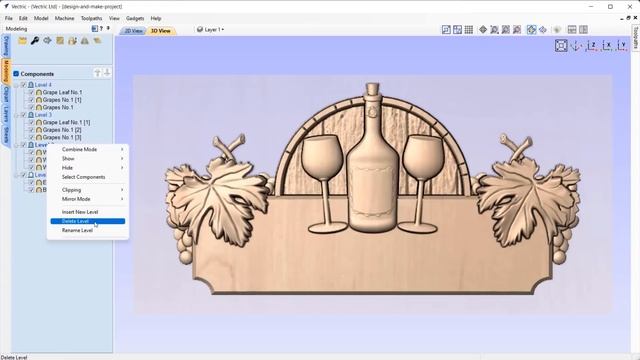Select the 3D View tab

point(160,31)
